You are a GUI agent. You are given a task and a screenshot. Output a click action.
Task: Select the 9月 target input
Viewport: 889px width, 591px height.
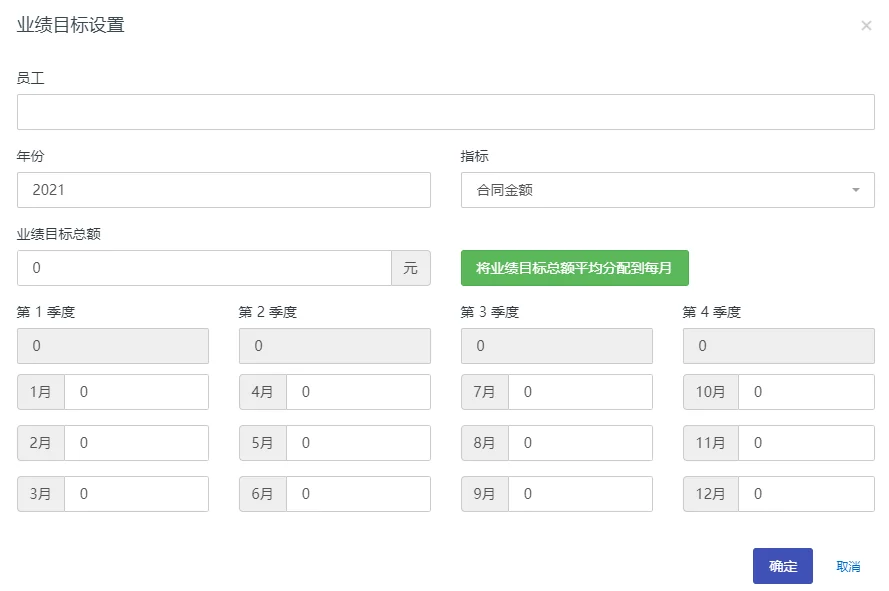[581, 494]
